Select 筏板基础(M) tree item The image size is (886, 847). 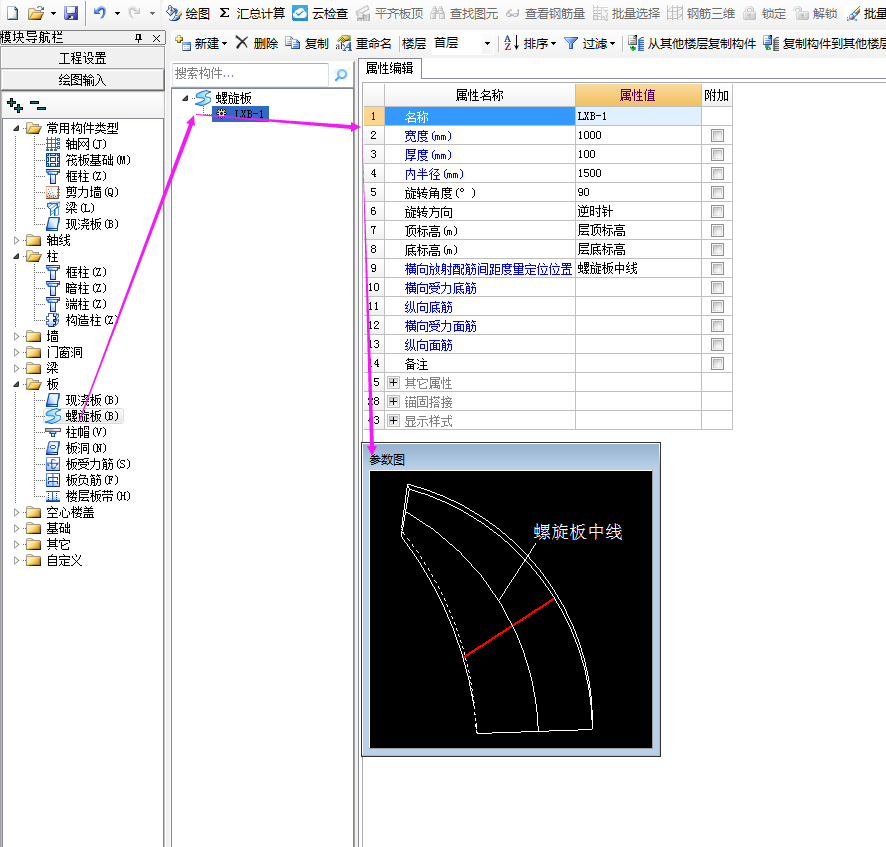(x=89, y=160)
